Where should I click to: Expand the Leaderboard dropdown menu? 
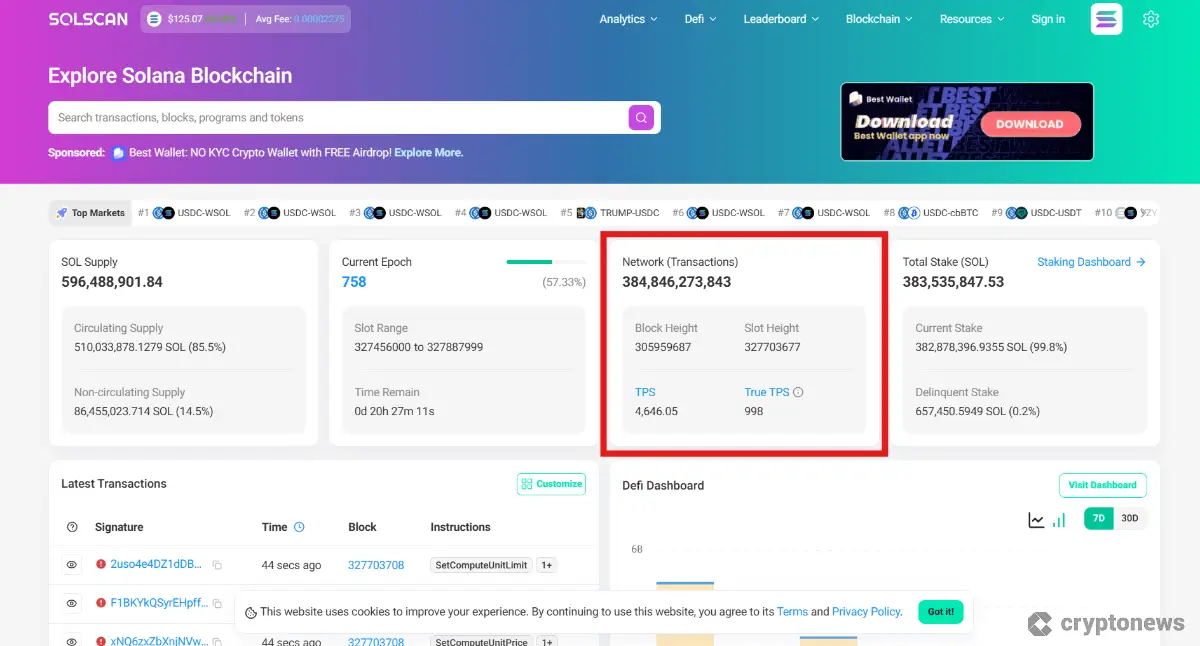click(780, 19)
